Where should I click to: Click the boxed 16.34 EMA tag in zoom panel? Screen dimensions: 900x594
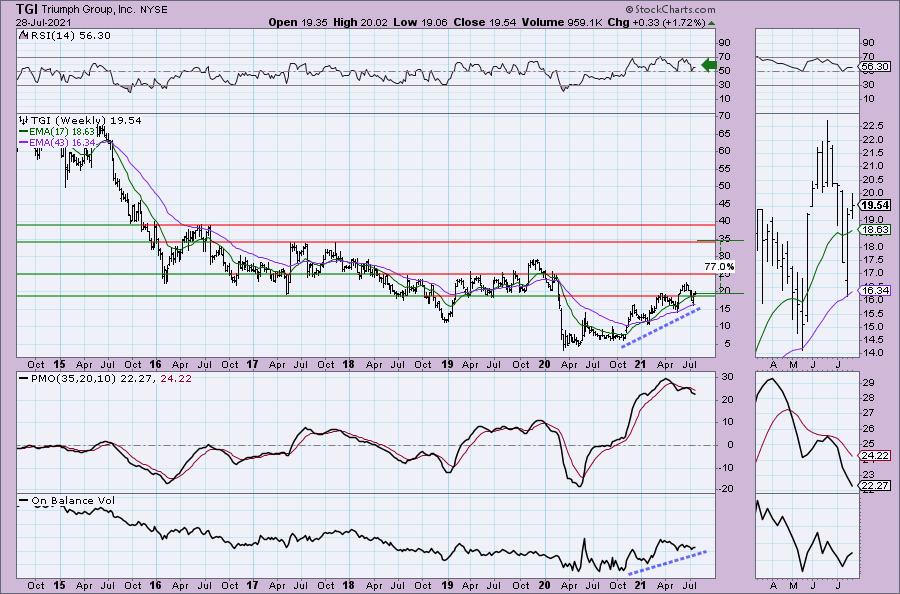tap(875, 291)
